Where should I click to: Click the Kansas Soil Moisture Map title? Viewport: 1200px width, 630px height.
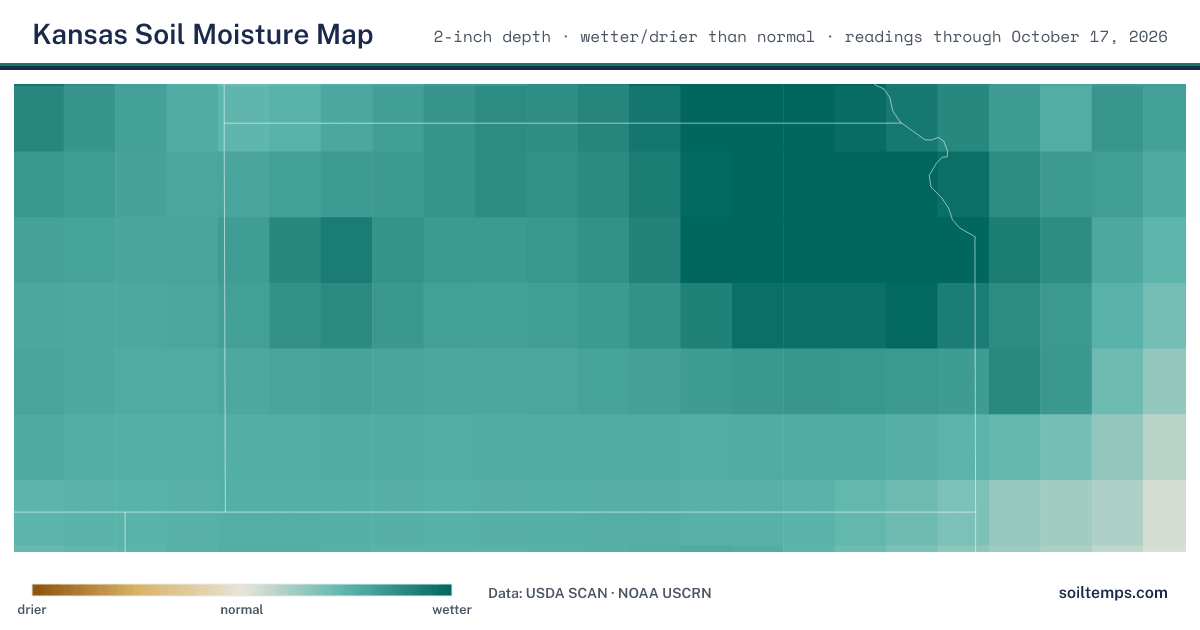(203, 35)
